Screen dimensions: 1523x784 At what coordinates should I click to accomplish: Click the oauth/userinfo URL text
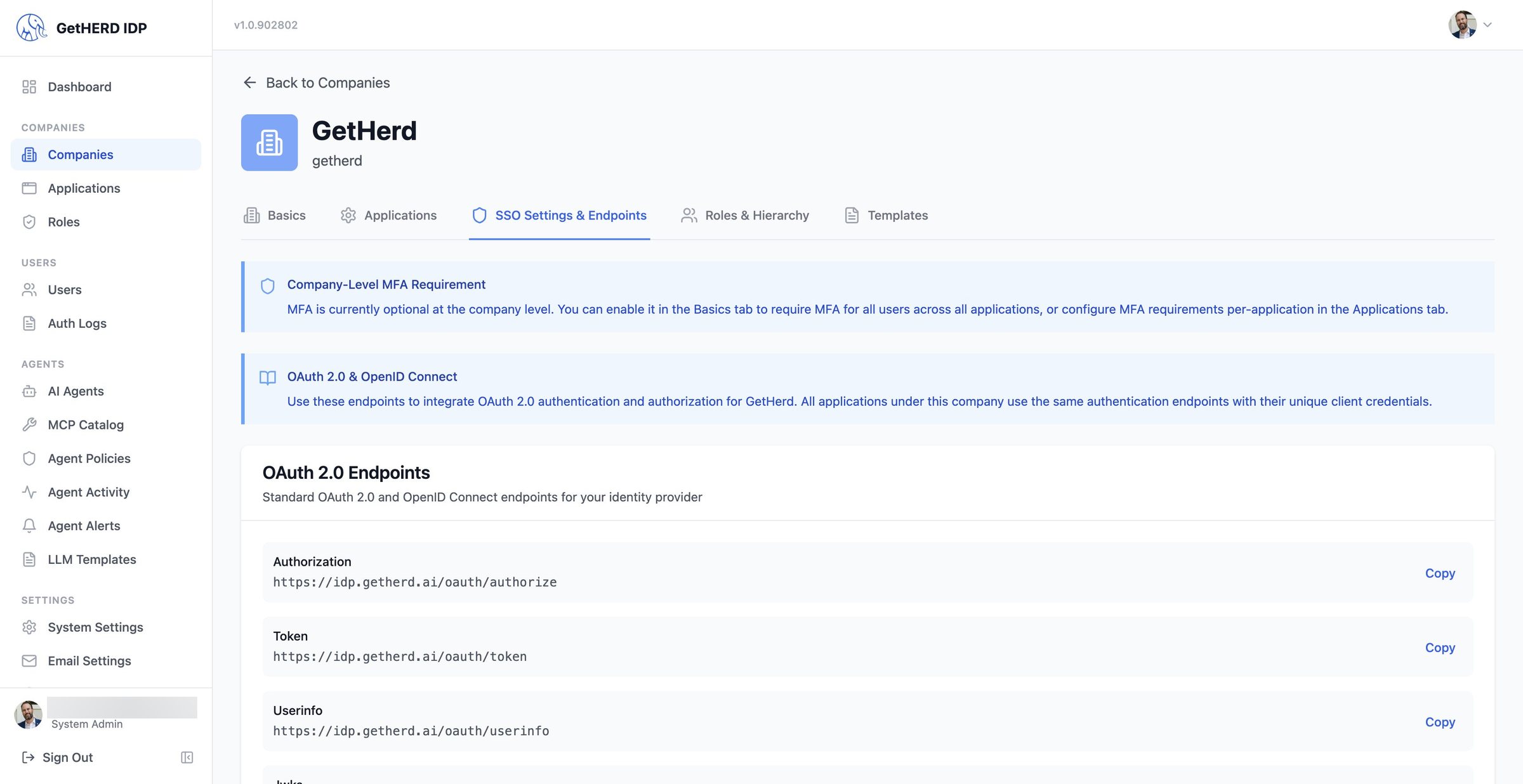click(411, 731)
